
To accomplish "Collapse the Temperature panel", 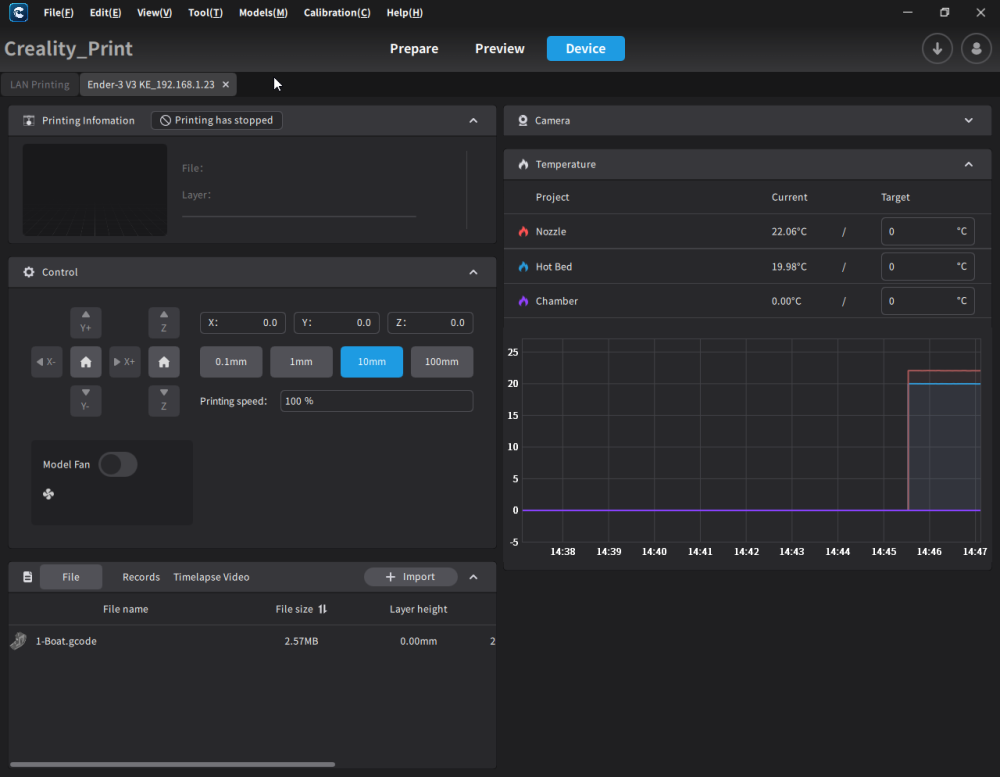I will point(968,165).
